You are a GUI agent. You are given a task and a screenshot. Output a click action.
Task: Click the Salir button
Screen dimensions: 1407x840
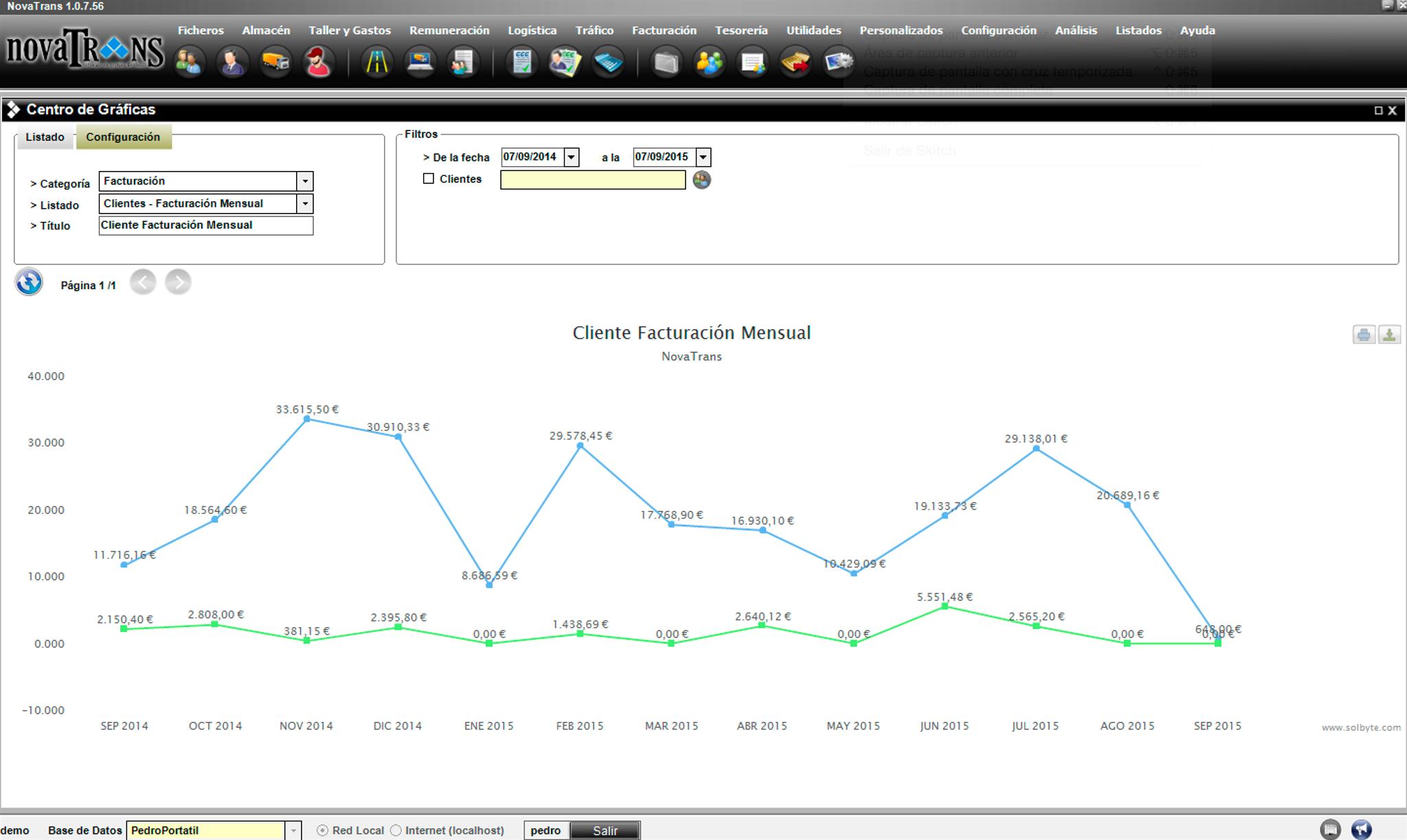click(605, 830)
